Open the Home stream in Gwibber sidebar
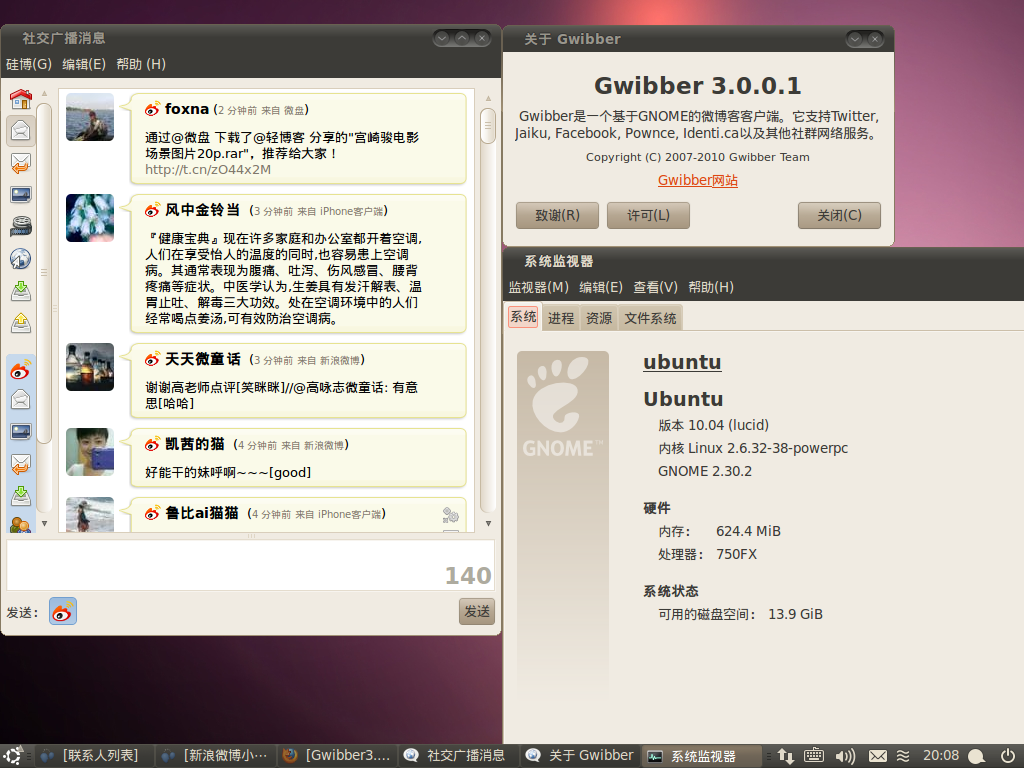The image size is (1024, 768). [x=21, y=99]
